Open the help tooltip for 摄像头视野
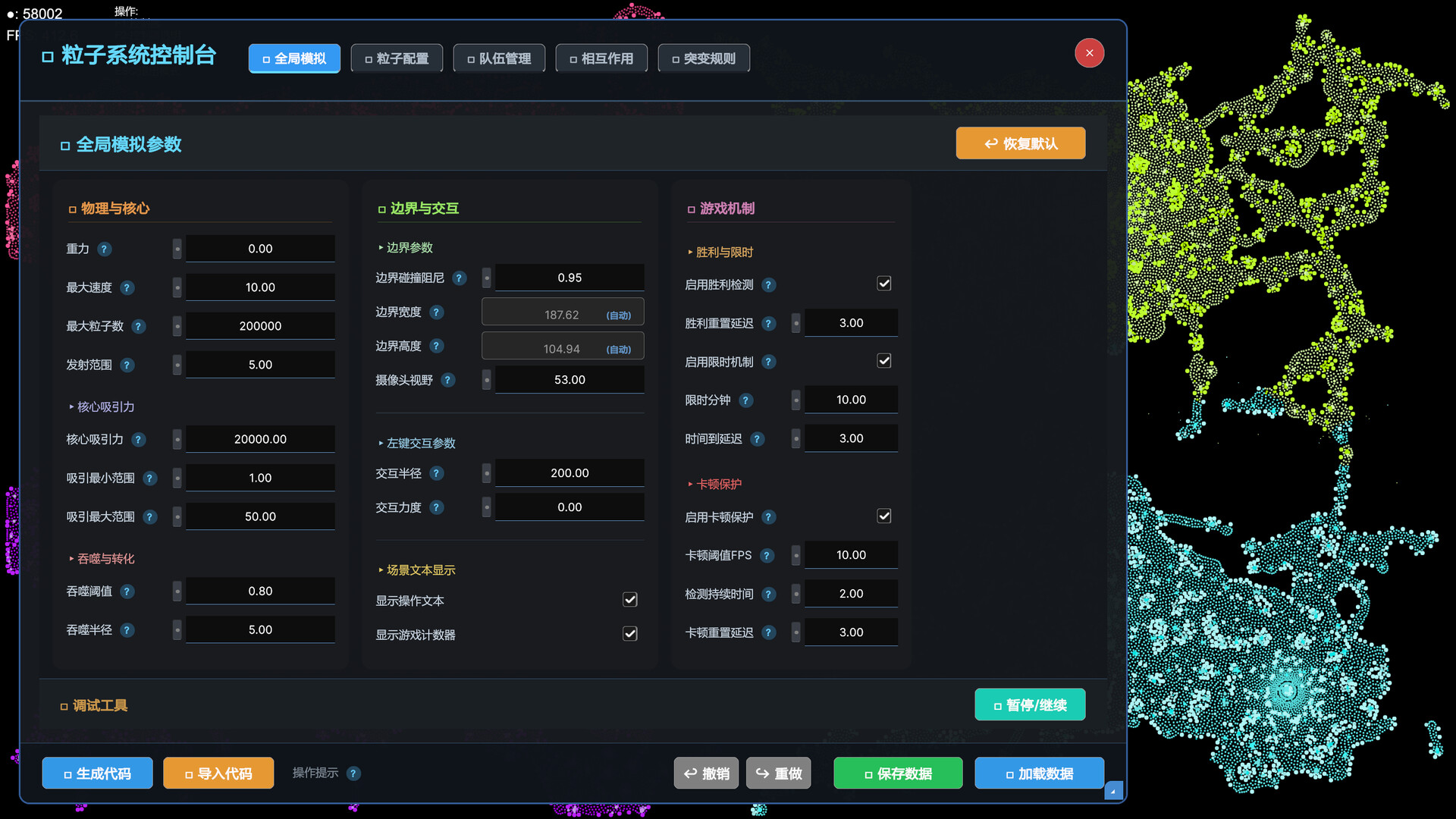The height and width of the screenshot is (819, 1456). point(447,380)
